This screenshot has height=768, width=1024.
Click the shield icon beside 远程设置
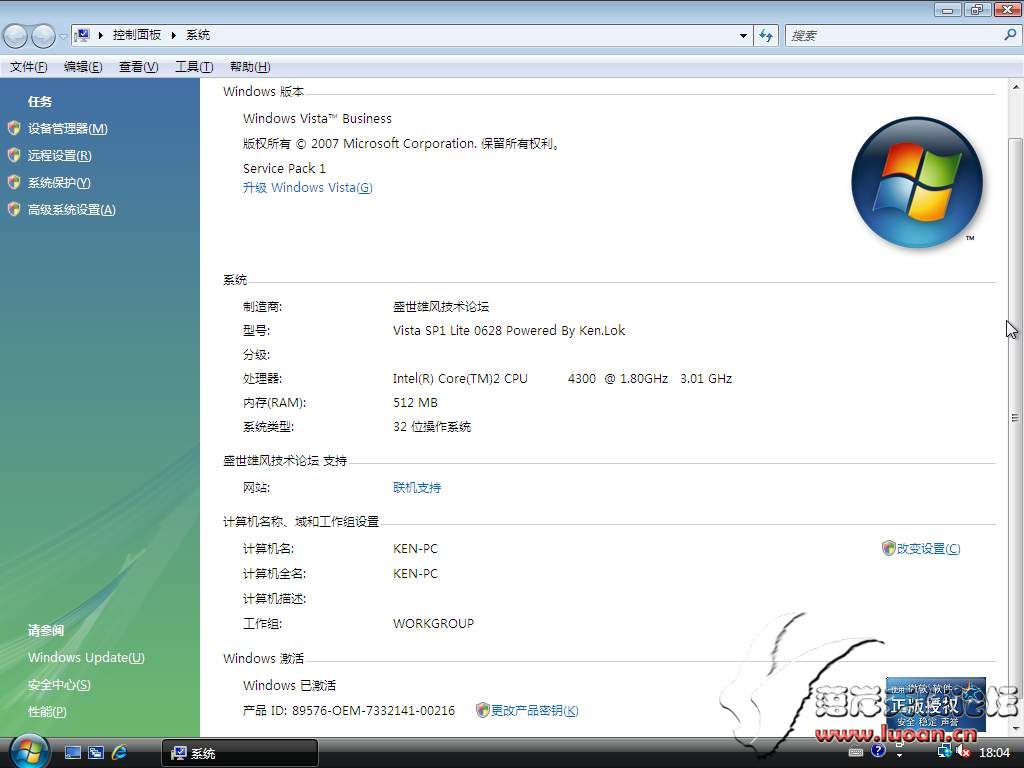(14, 155)
